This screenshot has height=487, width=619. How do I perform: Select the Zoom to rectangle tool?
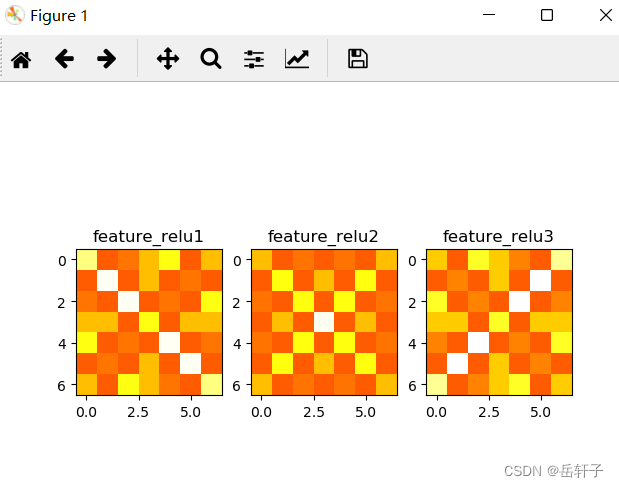[211, 59]
